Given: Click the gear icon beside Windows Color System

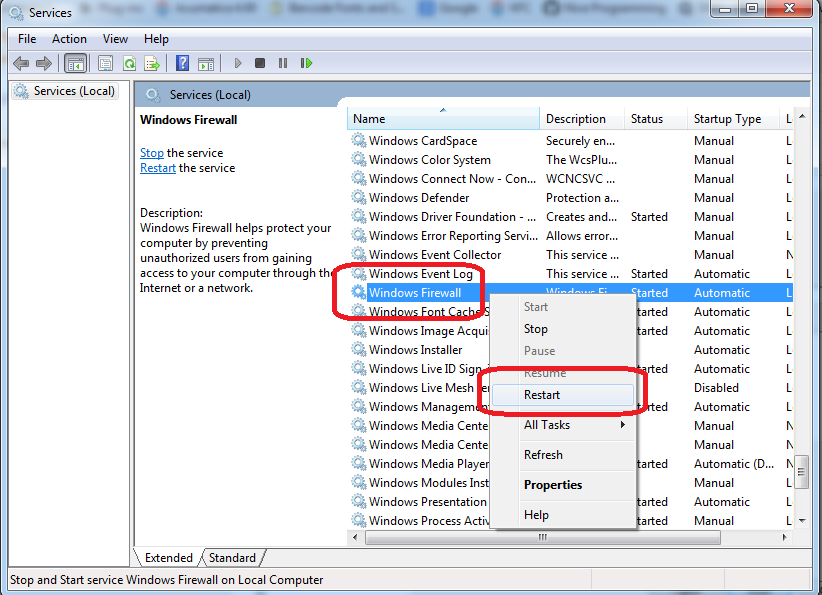Looking at the screenshot, I should tap(359, 159).
